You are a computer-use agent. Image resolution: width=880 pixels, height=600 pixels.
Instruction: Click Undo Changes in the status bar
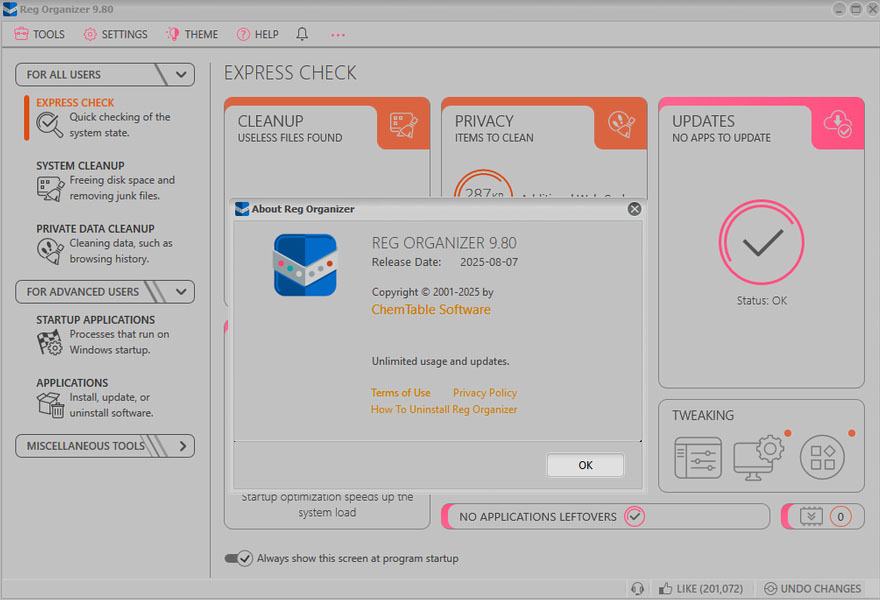pos(813,589)
